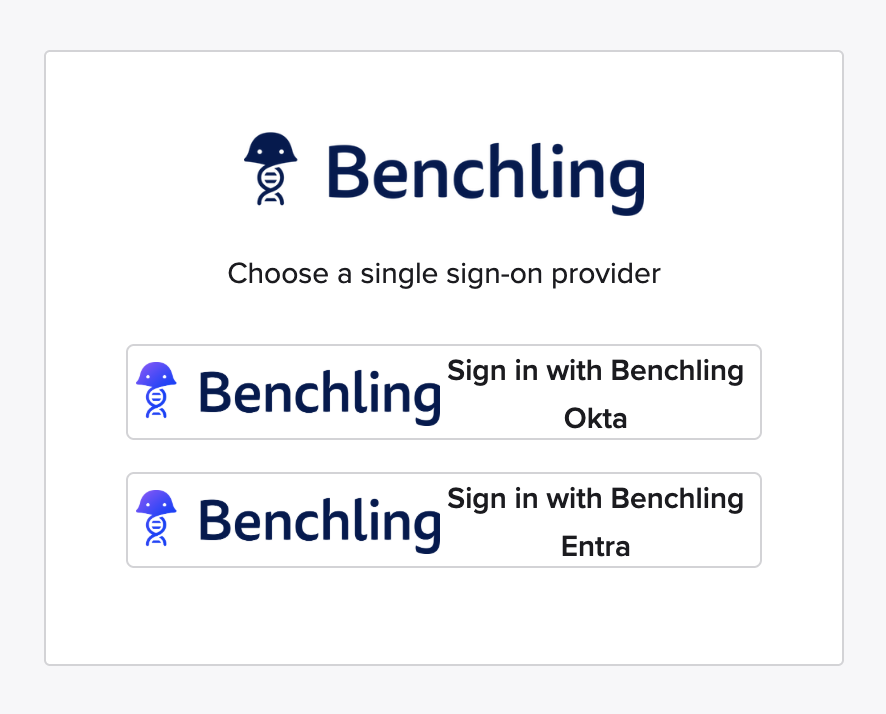
Task: Click the purple mascot icon on Entra button
Action: click(156, 518)
